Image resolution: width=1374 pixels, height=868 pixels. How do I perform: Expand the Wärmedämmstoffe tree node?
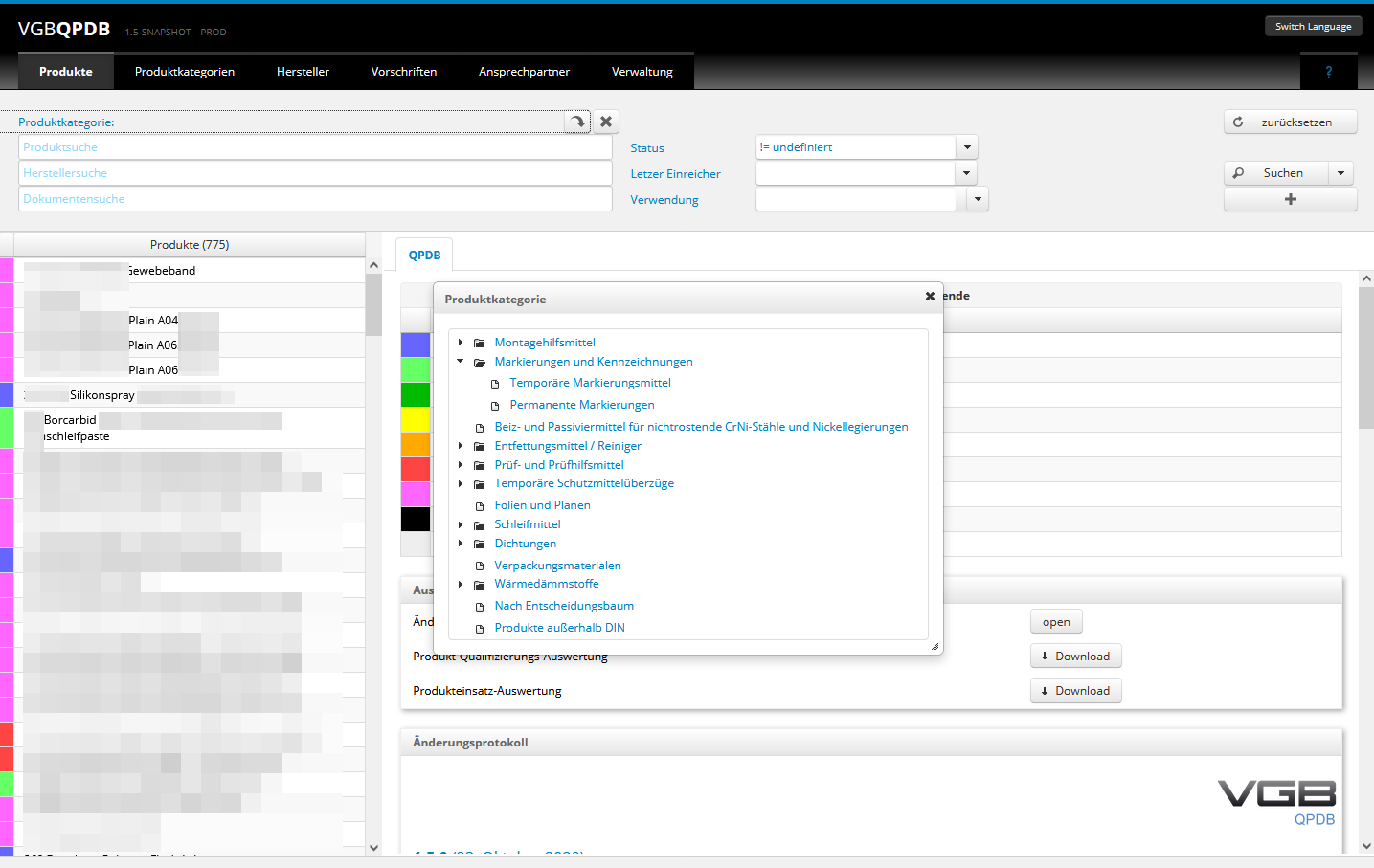tap(461, 584)
